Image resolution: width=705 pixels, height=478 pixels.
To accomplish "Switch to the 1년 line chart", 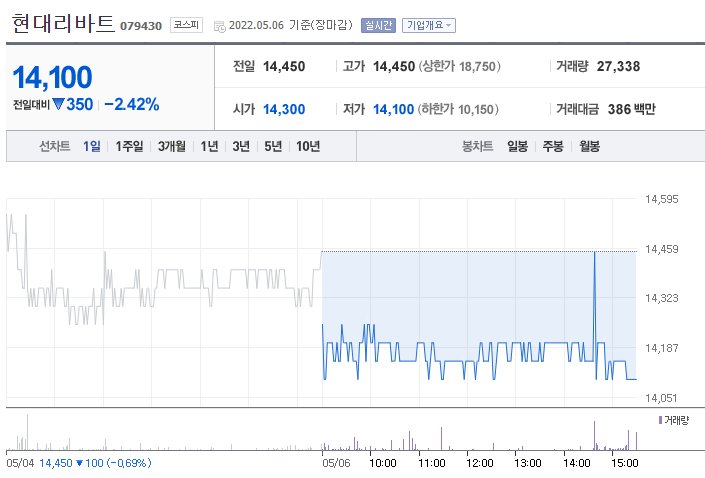I will pyautogui.click(x=209, y=146).
